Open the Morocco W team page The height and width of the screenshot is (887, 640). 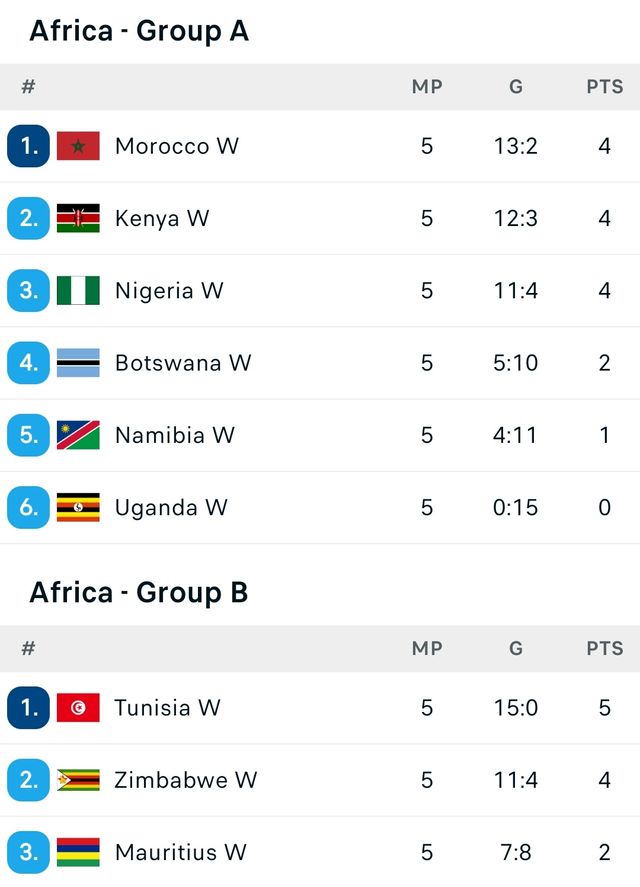[x=177, y=146]
